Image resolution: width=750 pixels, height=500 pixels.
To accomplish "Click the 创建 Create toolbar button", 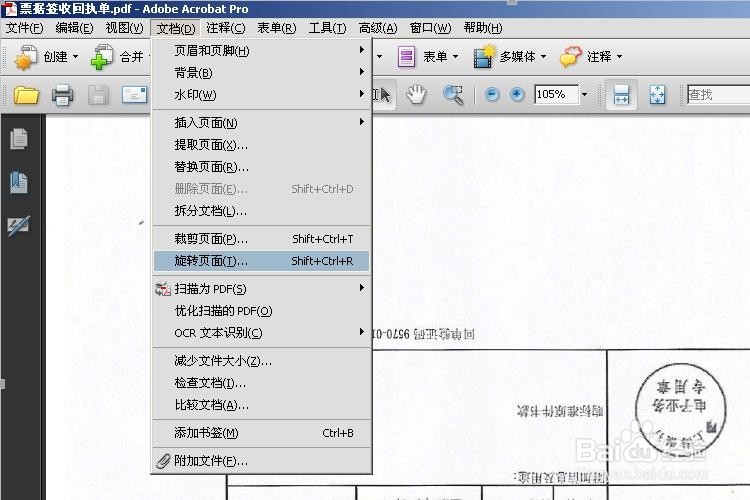I will click(x=46, y=57).
